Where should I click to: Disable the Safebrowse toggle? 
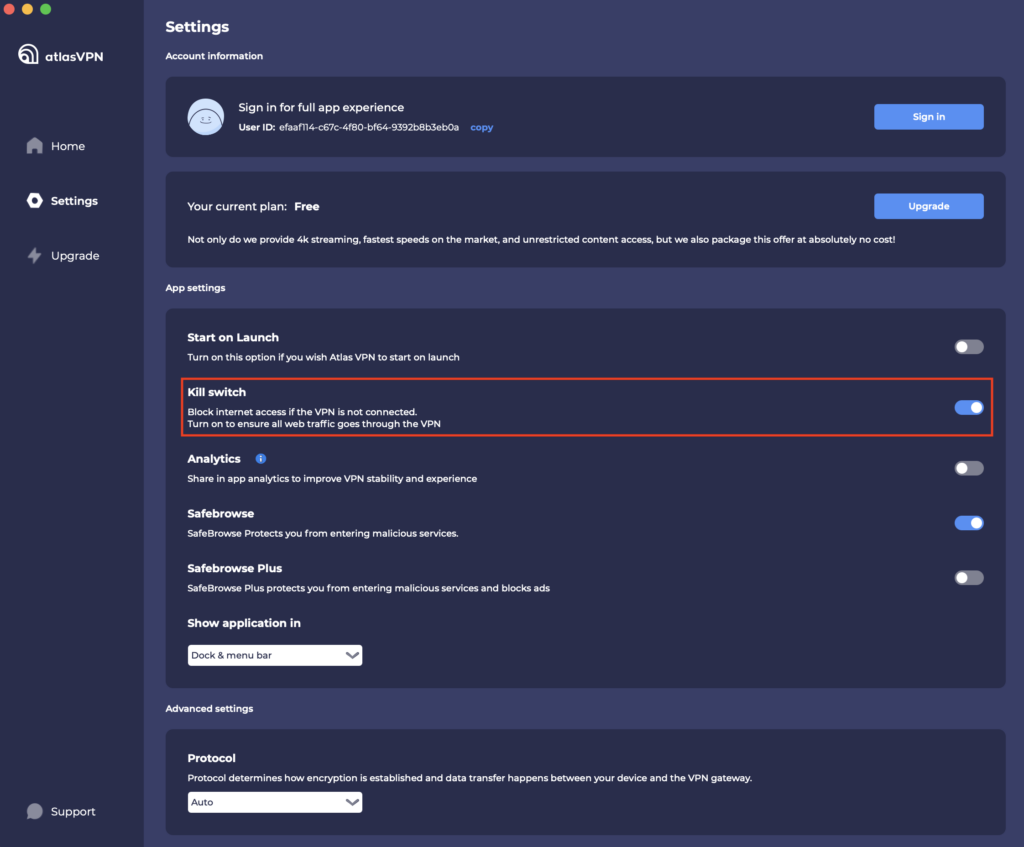coord(968,523)
